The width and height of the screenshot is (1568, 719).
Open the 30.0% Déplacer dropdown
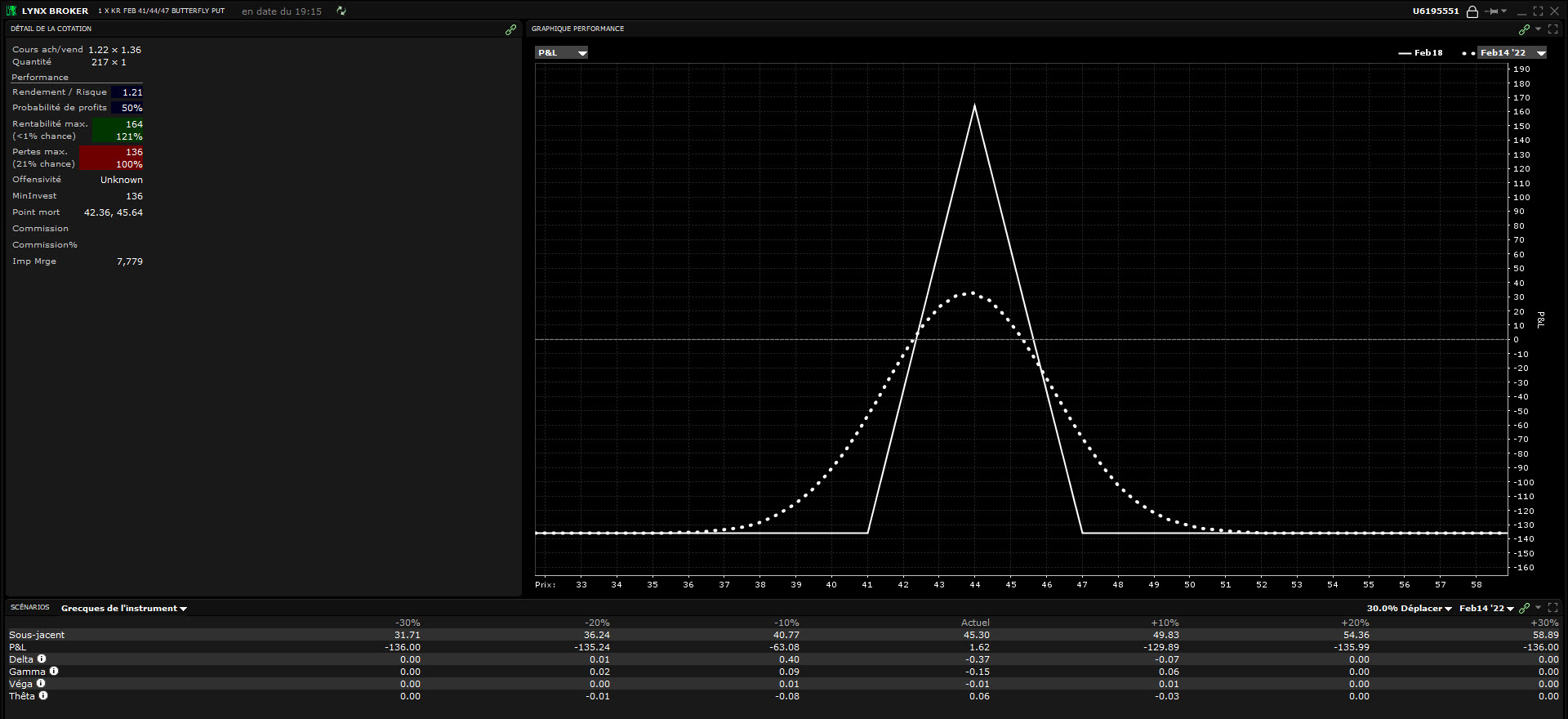(x=1410, y=608)
